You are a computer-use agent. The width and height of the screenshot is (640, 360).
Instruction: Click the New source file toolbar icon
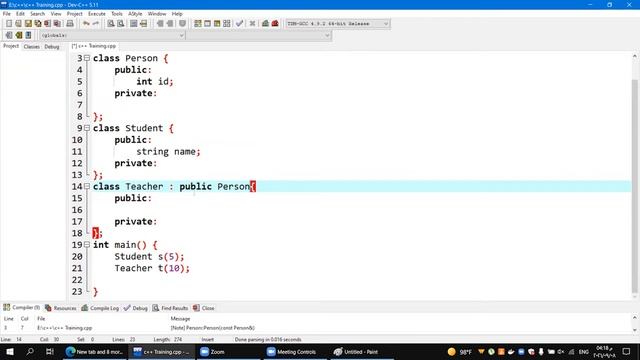[9, 24]
